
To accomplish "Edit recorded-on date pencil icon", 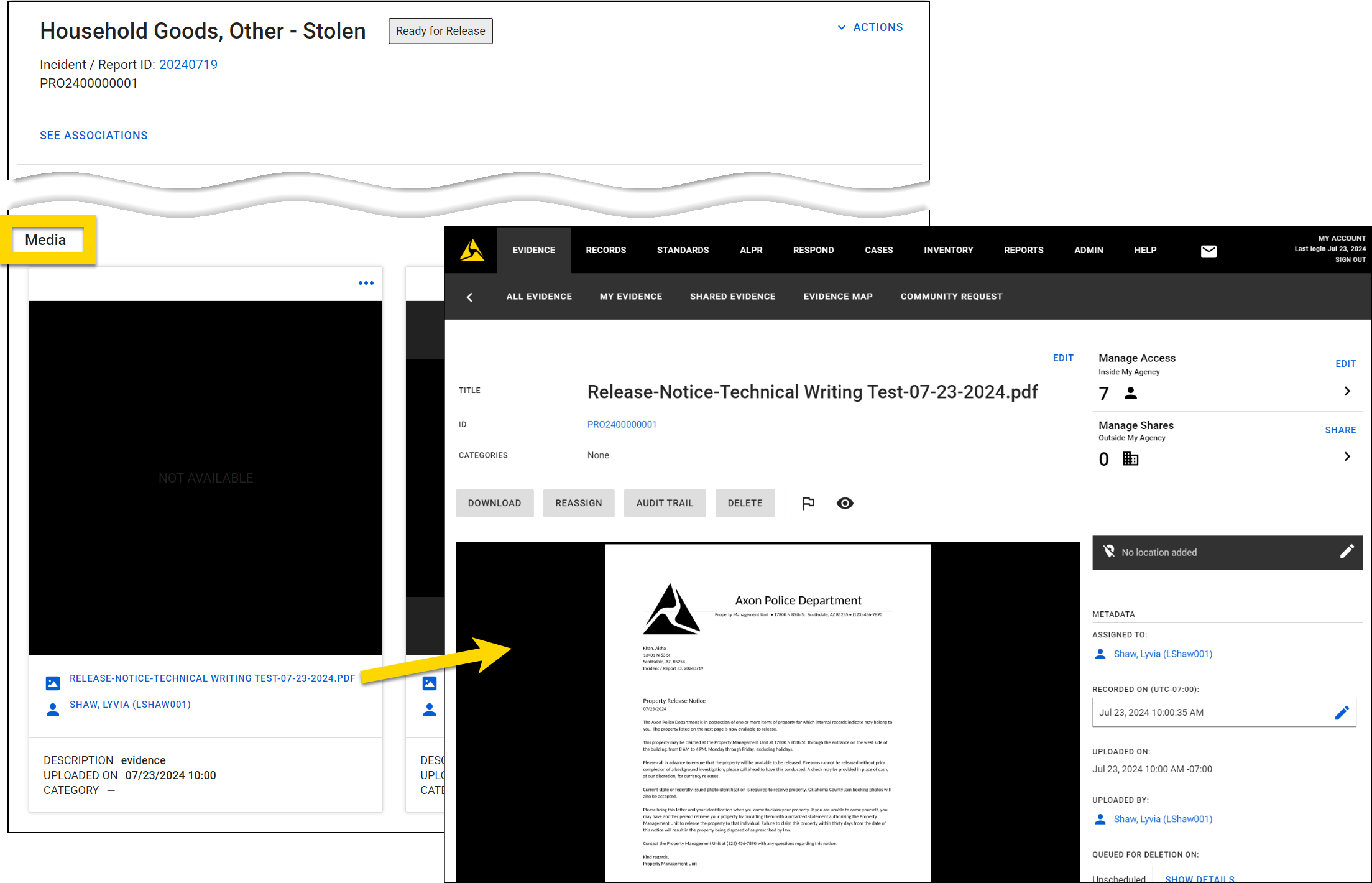I will point(1342,713).
